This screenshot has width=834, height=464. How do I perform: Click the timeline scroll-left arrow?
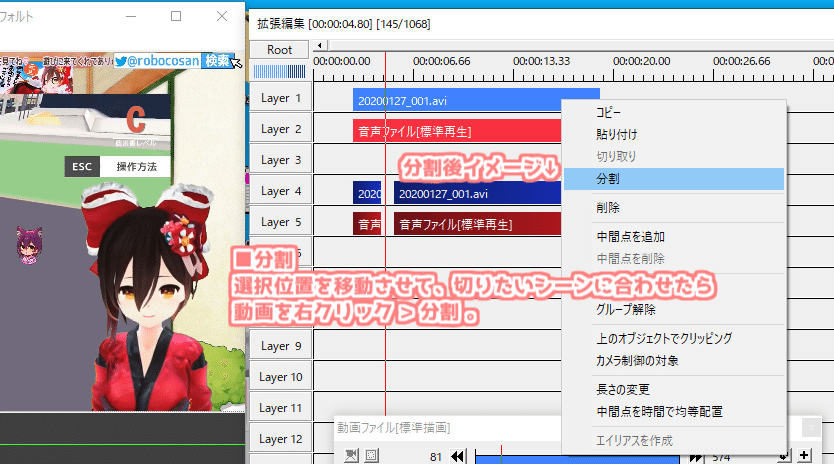pos(319,45)
